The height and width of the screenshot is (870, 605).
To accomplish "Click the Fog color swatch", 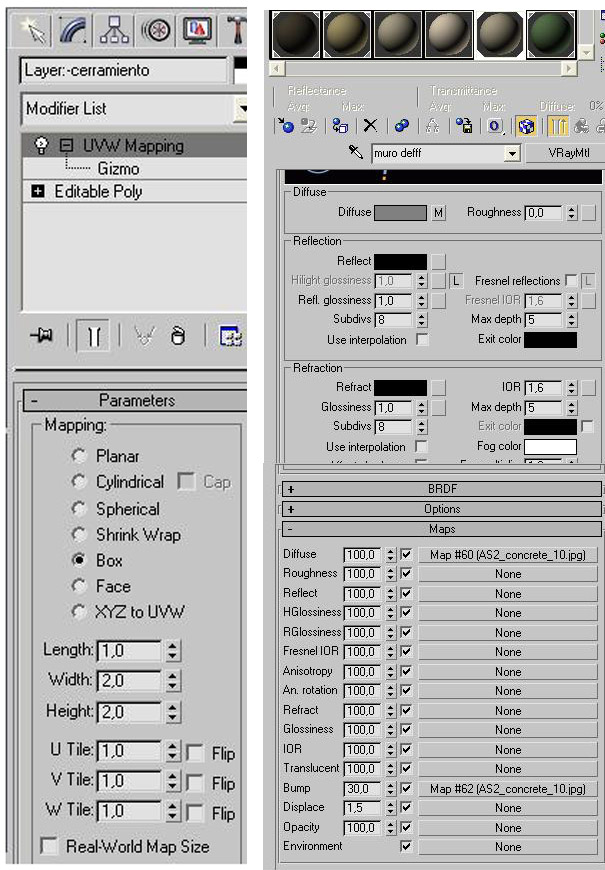I will (550, 447).
